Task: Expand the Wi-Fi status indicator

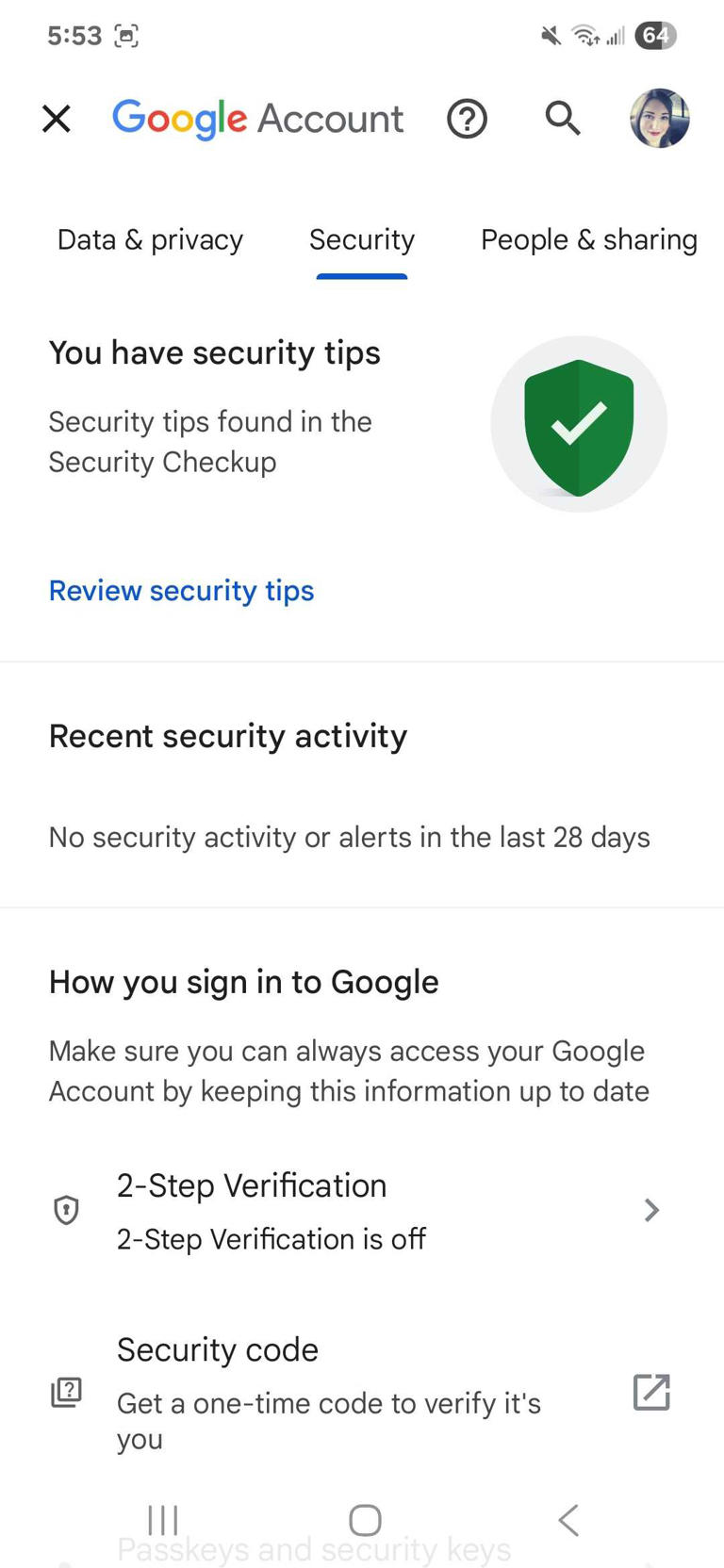Action: coord(584,36)
